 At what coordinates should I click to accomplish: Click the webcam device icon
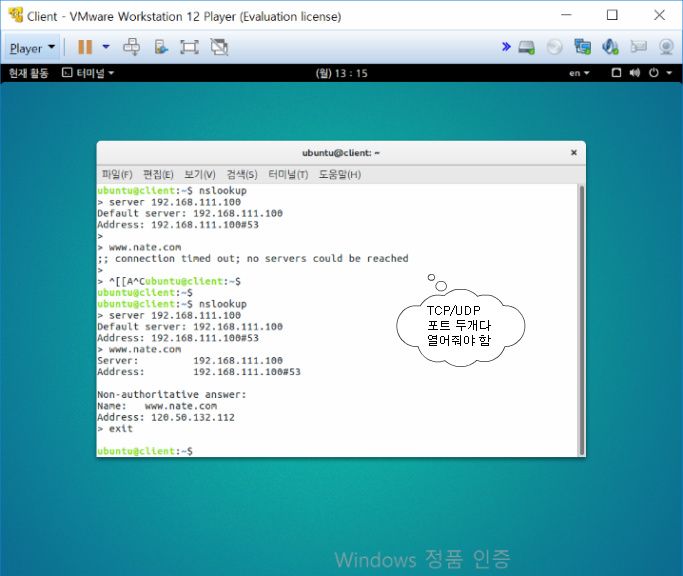(666, 47)
